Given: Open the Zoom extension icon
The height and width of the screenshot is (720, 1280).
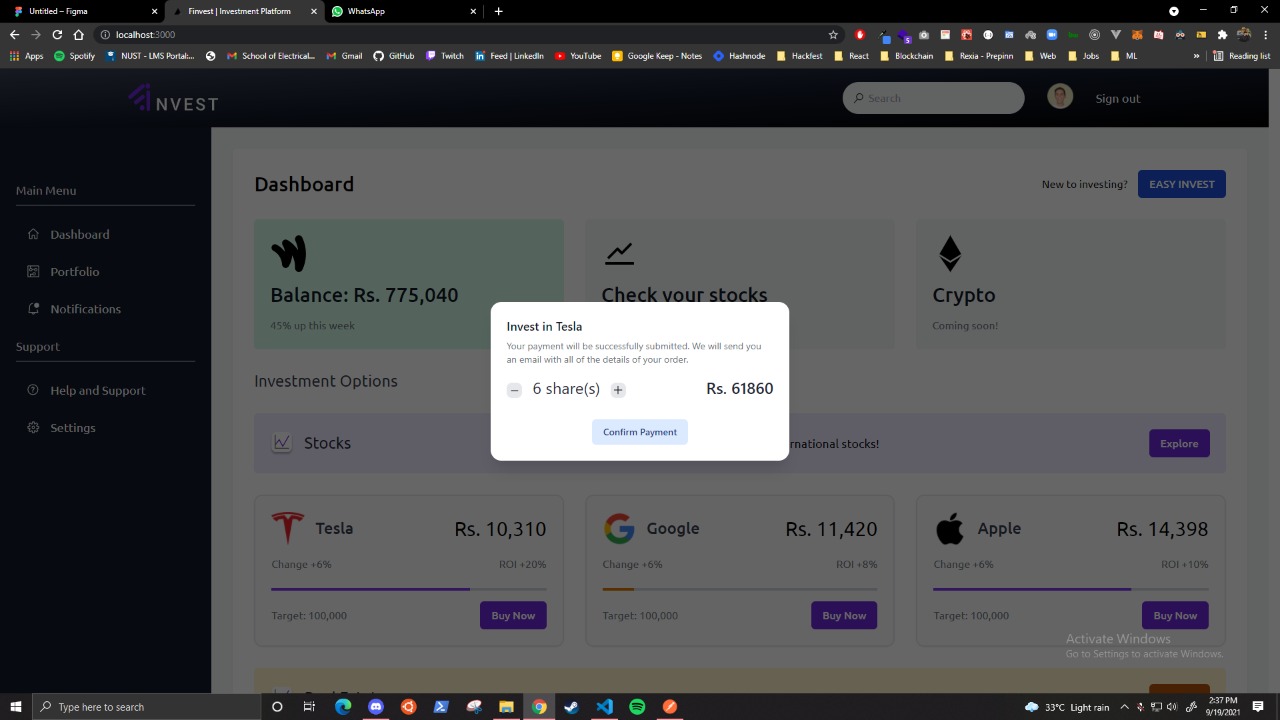Looking at the screenshot, I should click(x=1051, y=34).
